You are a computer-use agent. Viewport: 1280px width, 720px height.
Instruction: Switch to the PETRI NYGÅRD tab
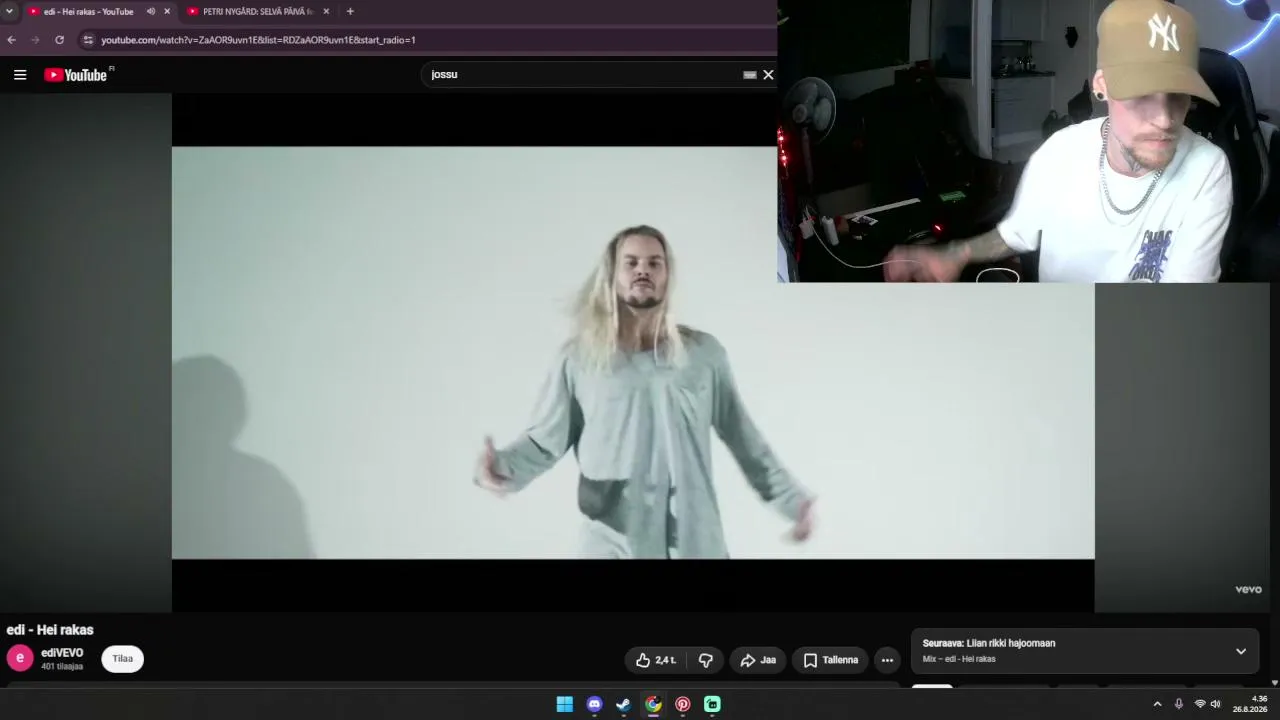pyautogui.click(x=258, y=12)
